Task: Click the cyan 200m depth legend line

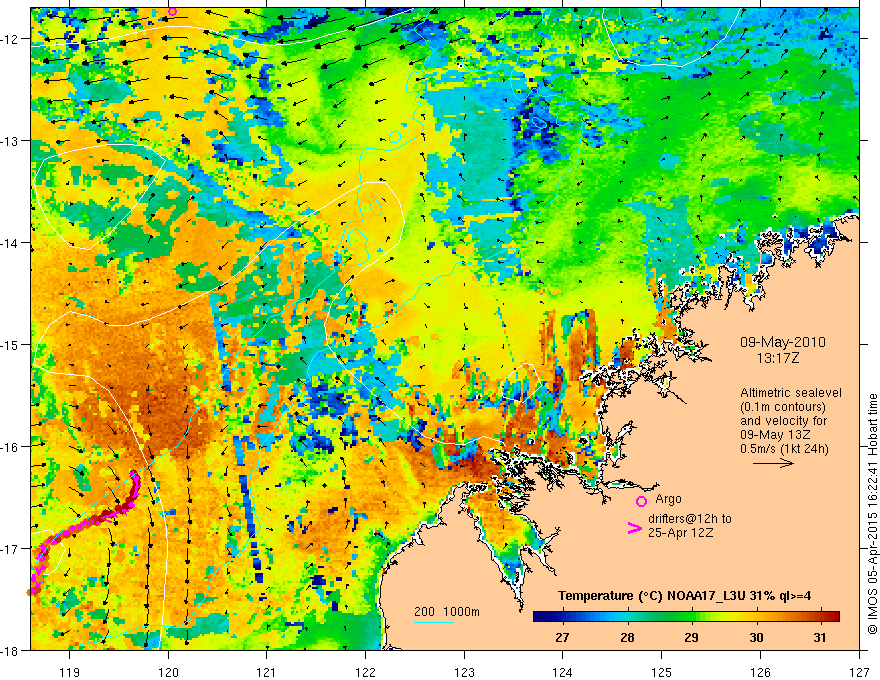Action: click(434, 622)
